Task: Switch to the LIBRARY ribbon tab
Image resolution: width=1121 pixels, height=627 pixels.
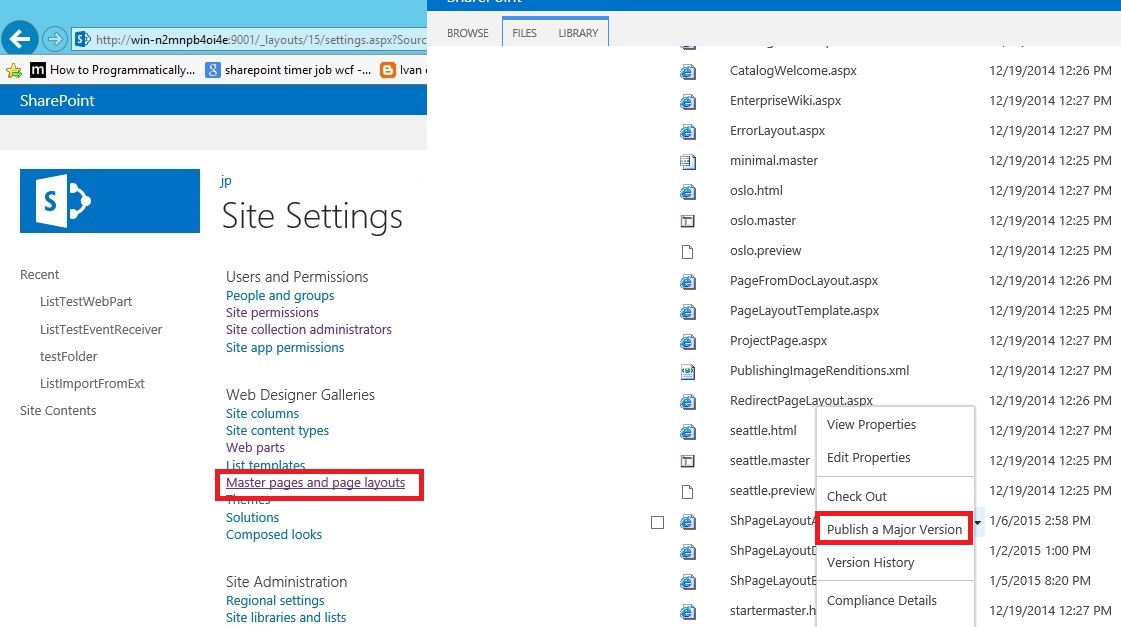Action: pos(578,34)
